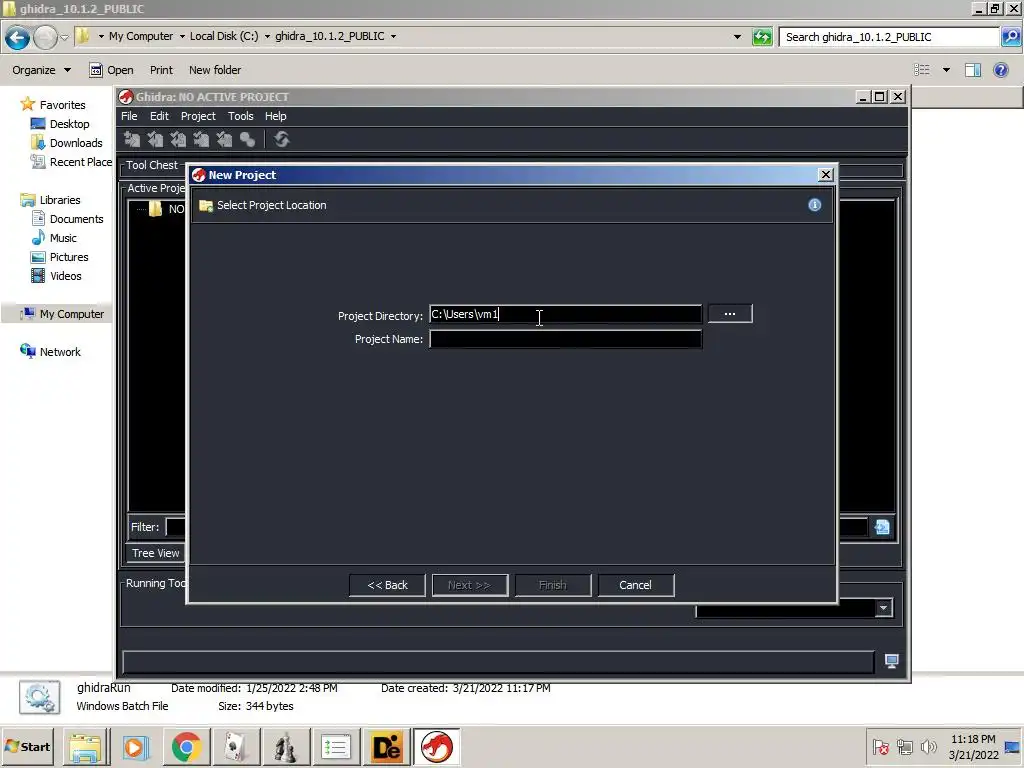Click the blue info icon in New Project dialog
Viewport: 1024px width, 768px height.
click(814, 205)
